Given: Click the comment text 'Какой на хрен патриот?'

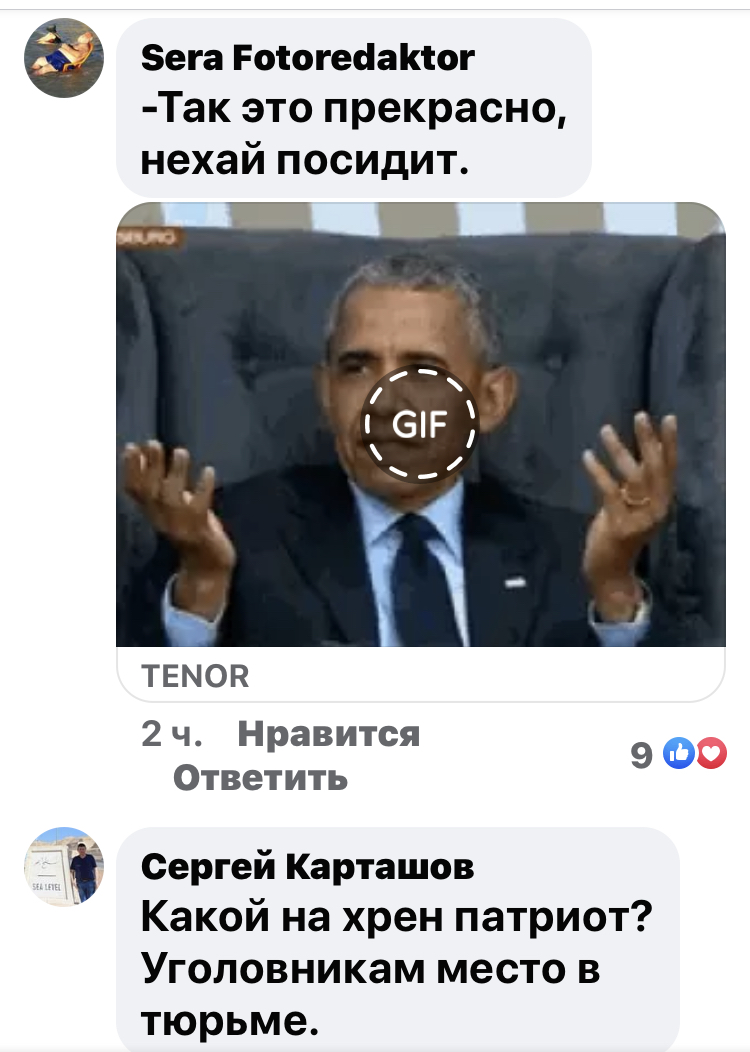Looking at the screenshot, I should 396,916.
